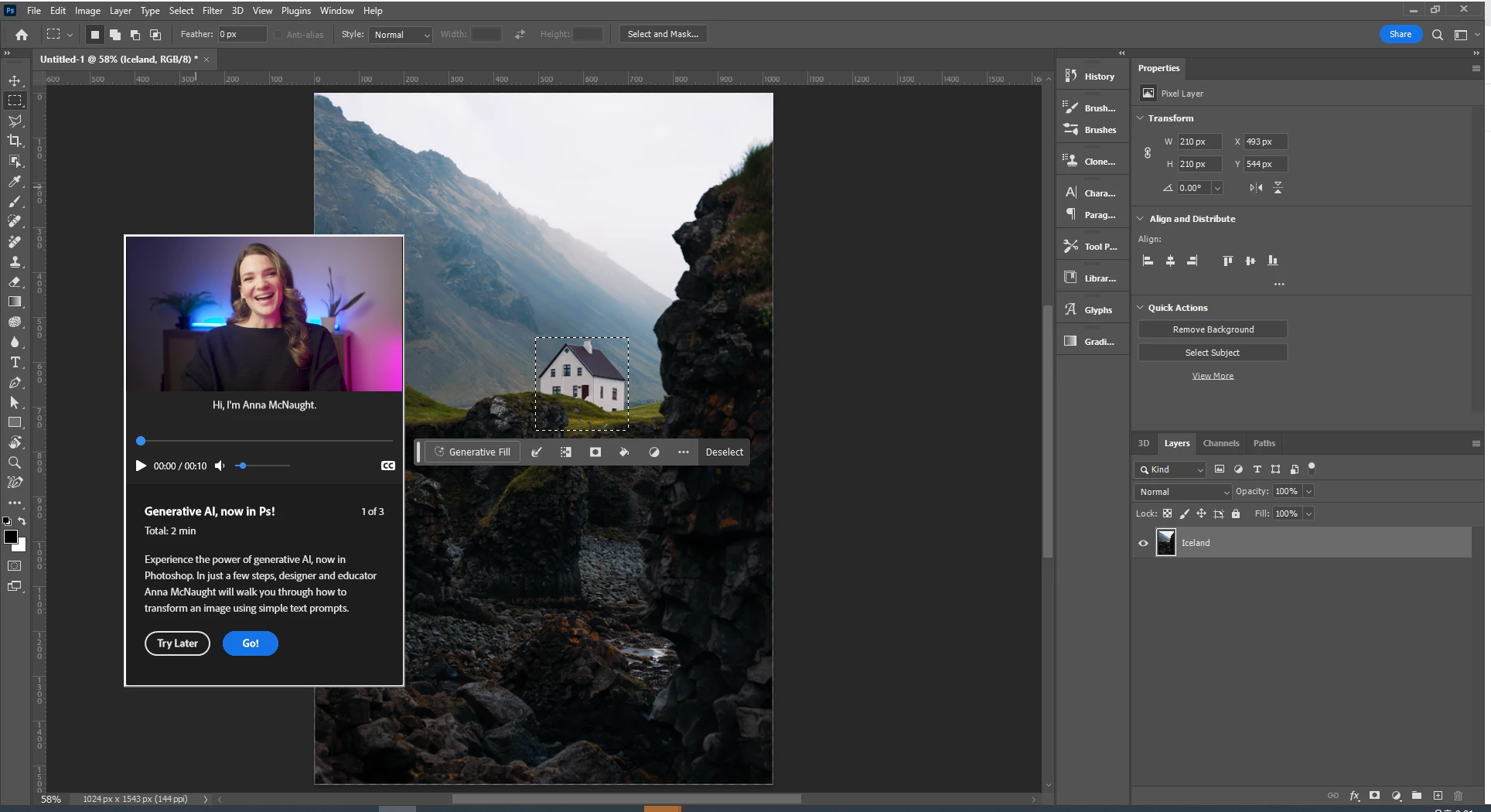Go to the Home screen icon
This screenshot has height=812, width=1491.
(x=22, y=35)
